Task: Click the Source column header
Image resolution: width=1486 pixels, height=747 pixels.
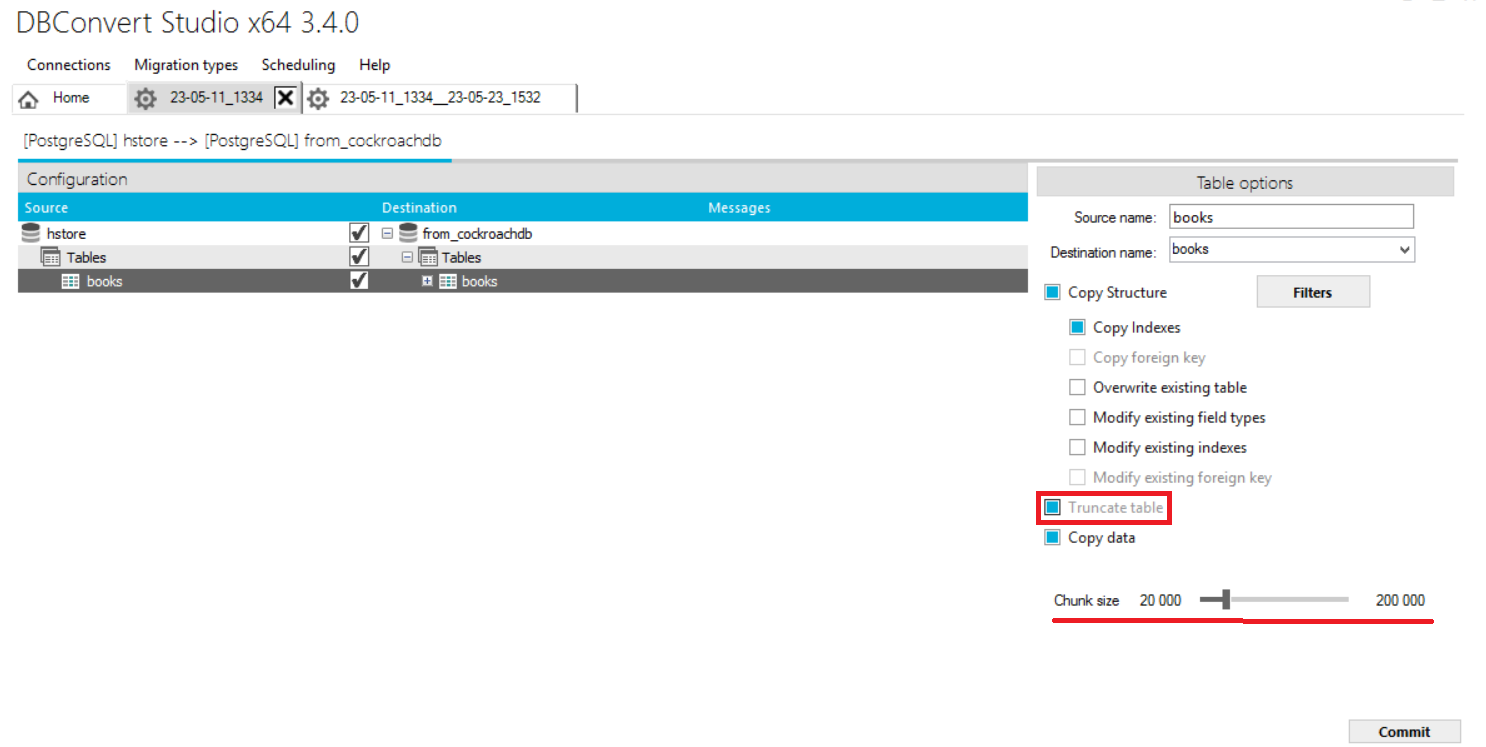Action: 46,208
